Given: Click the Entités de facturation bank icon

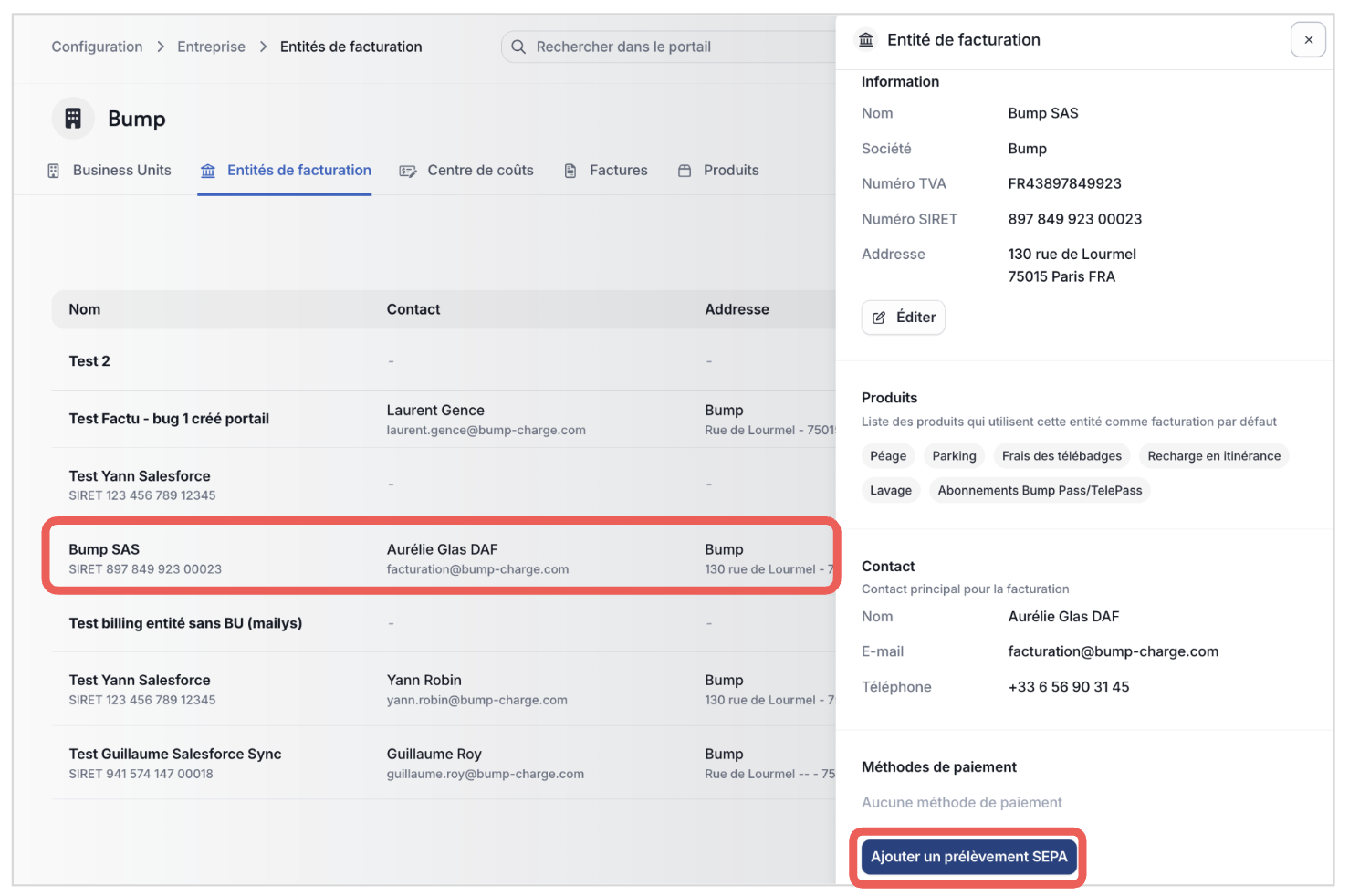Looking at the screenshot, I should tap(208, 171).
